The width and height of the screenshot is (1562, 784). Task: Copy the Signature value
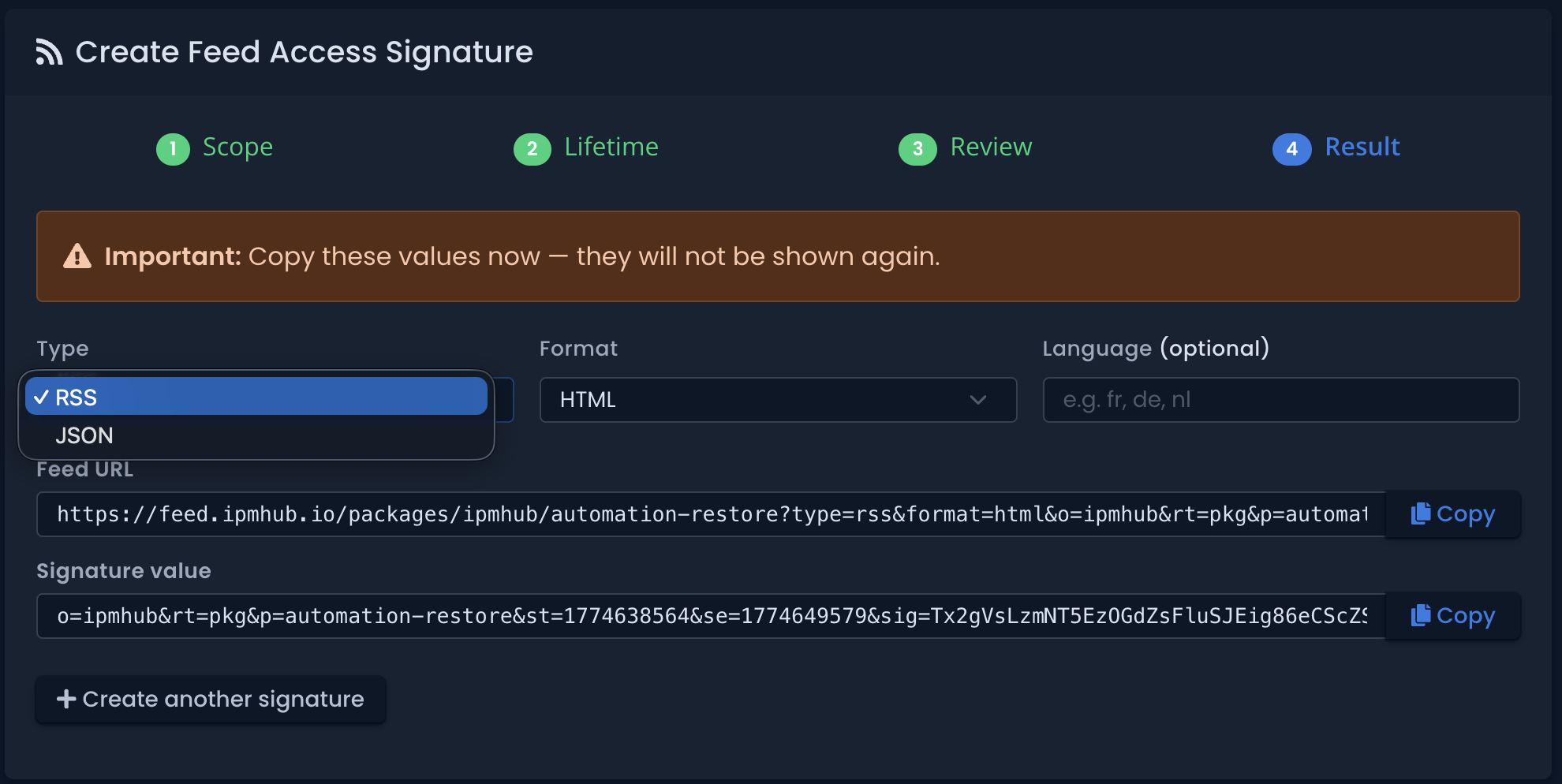coord(1453,615)
